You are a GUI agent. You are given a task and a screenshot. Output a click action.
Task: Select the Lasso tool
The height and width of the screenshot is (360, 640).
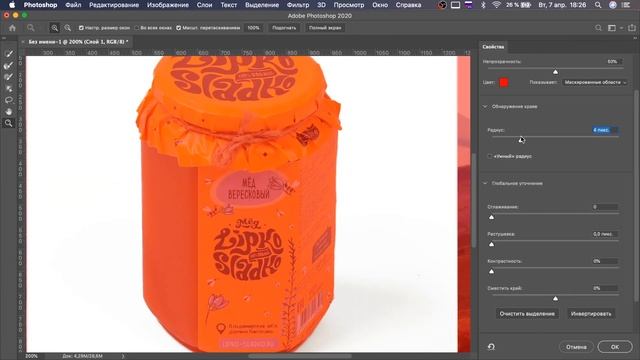click(9, 100)
